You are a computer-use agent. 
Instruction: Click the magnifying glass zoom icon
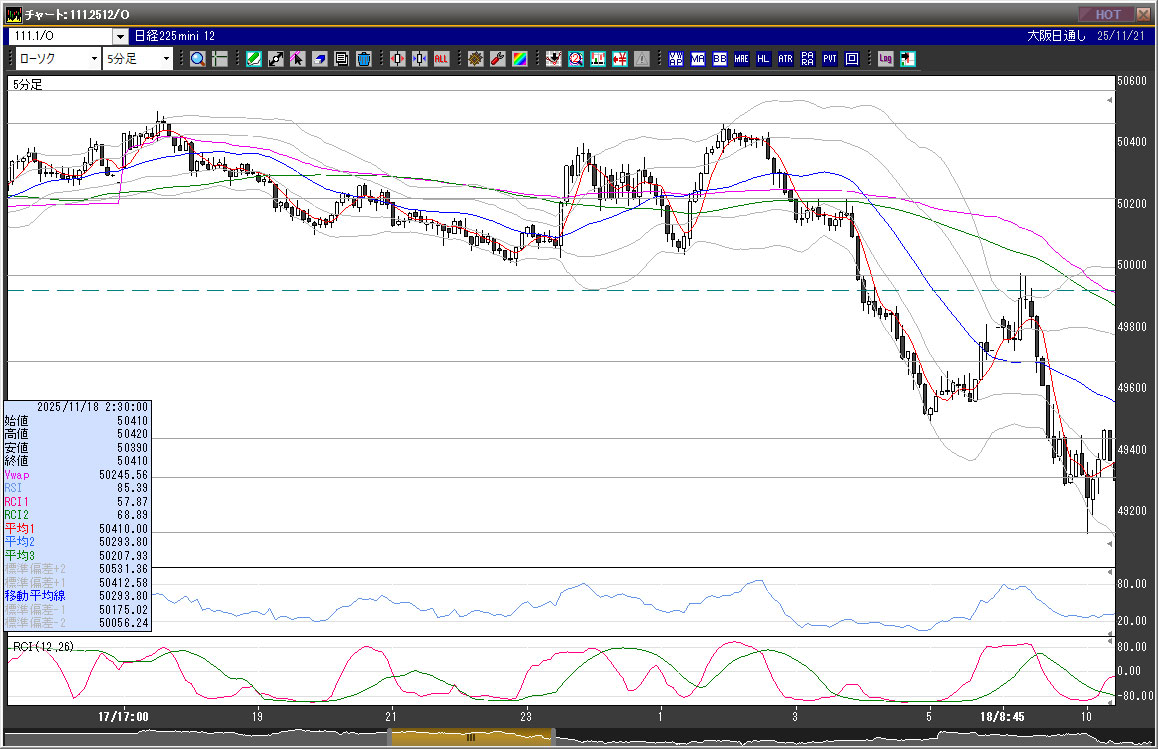(x=198, y=59)
